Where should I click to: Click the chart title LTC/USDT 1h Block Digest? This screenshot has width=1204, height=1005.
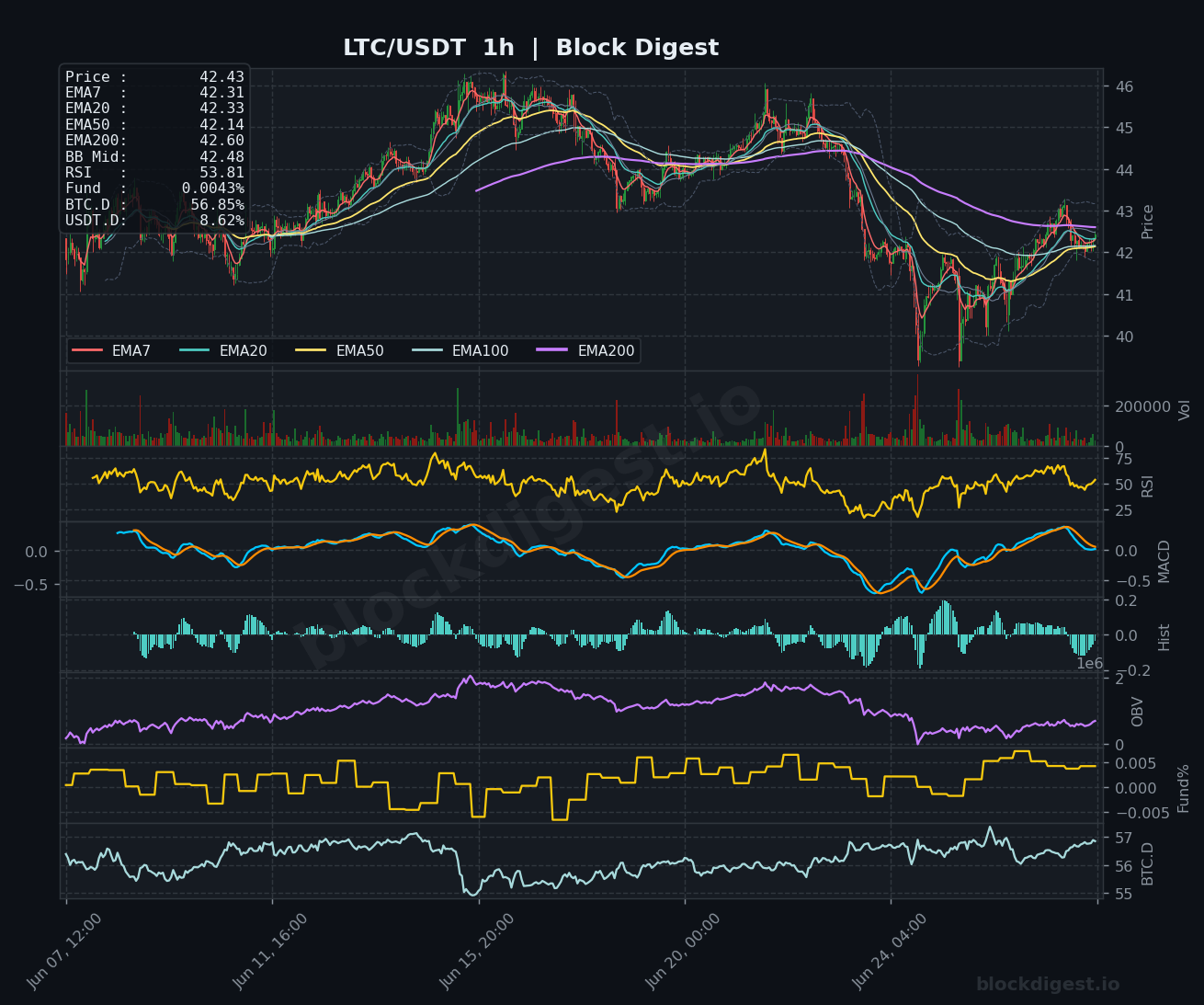[x=530, y=48]
